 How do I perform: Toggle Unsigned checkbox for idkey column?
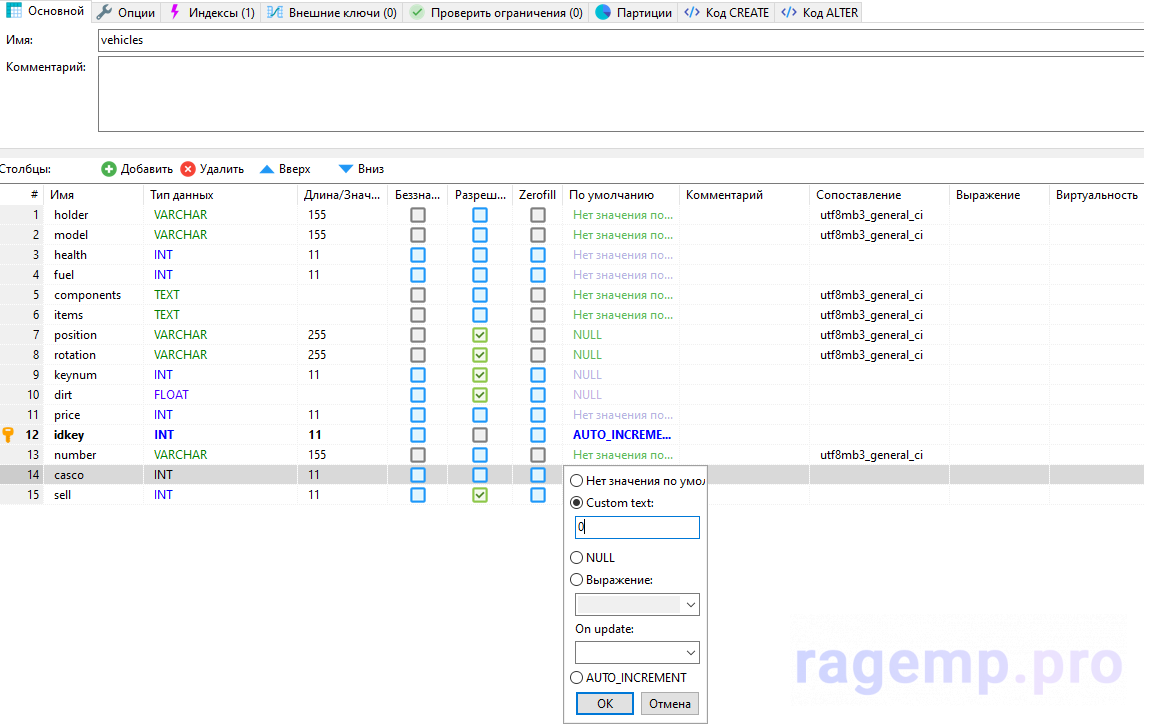point(418,435)
